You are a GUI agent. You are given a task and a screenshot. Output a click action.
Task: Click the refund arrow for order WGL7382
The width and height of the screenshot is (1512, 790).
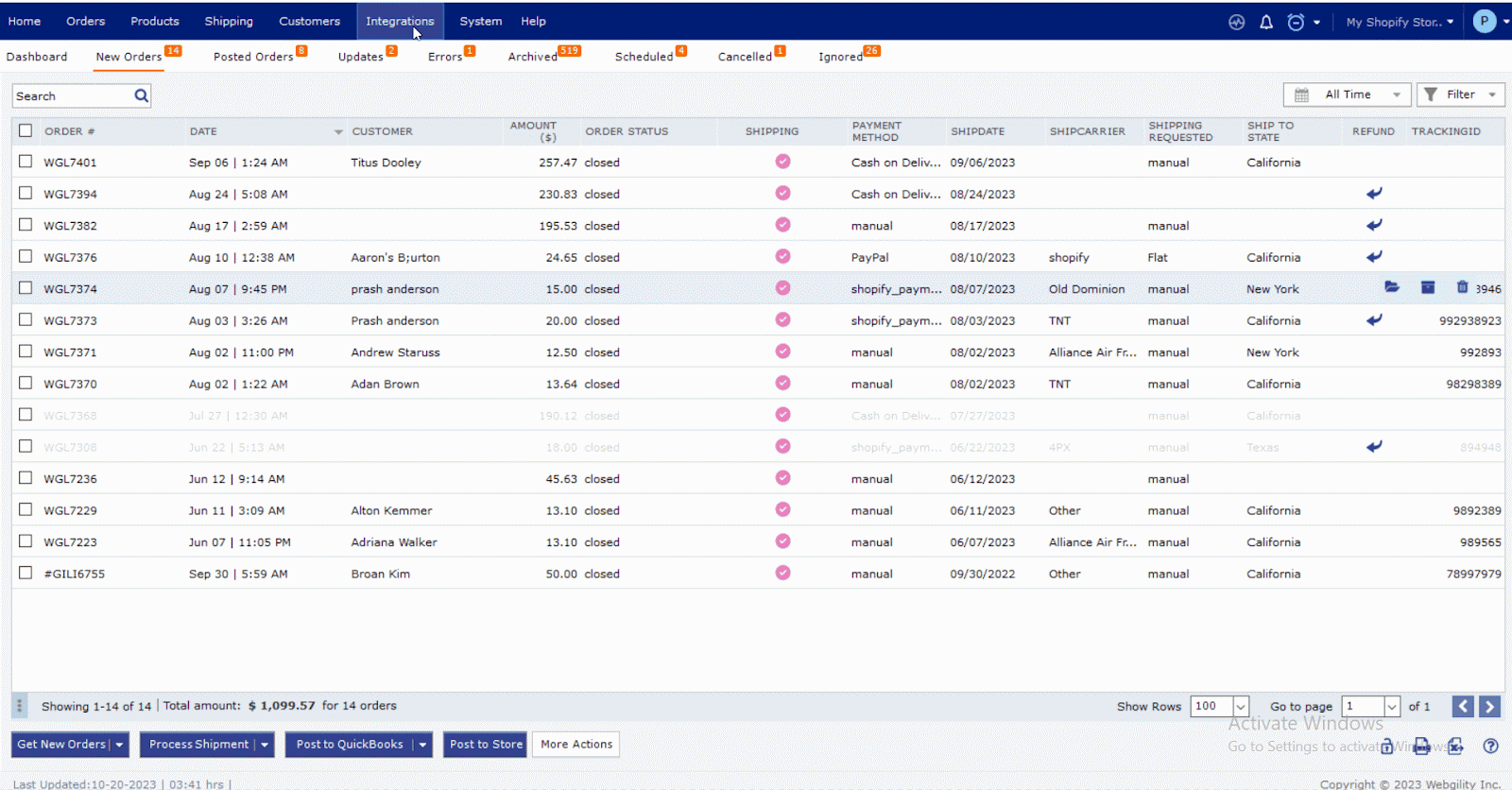click(1374, 225)
